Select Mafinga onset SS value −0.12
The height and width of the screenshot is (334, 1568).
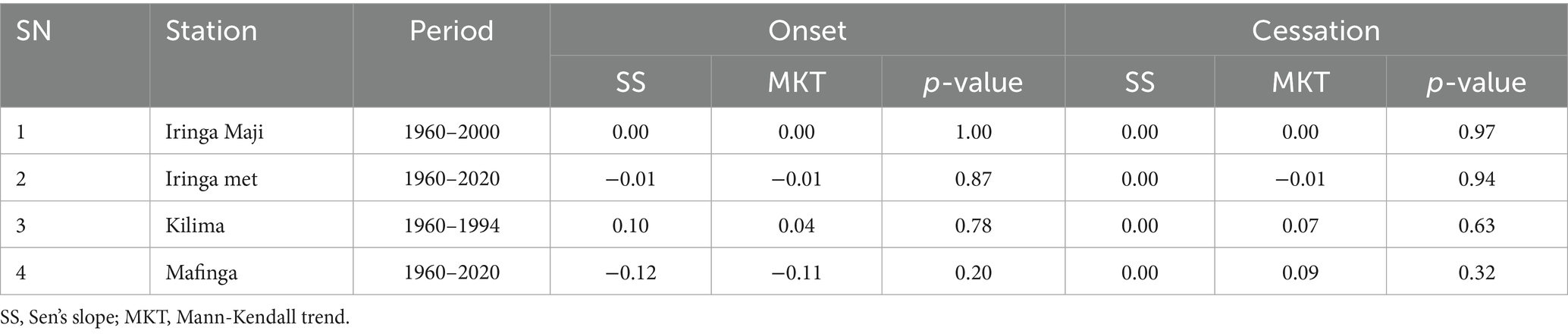click(630, 273)
